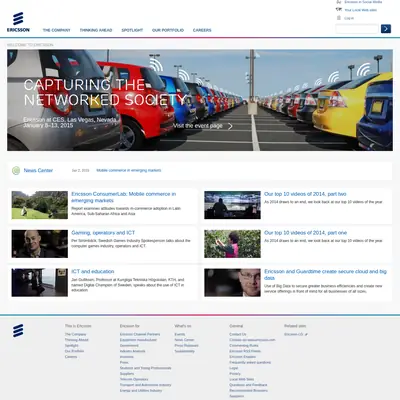The image size is (400, 400).
Task: Open Press Releases footer link
Action: click(186, 346)
